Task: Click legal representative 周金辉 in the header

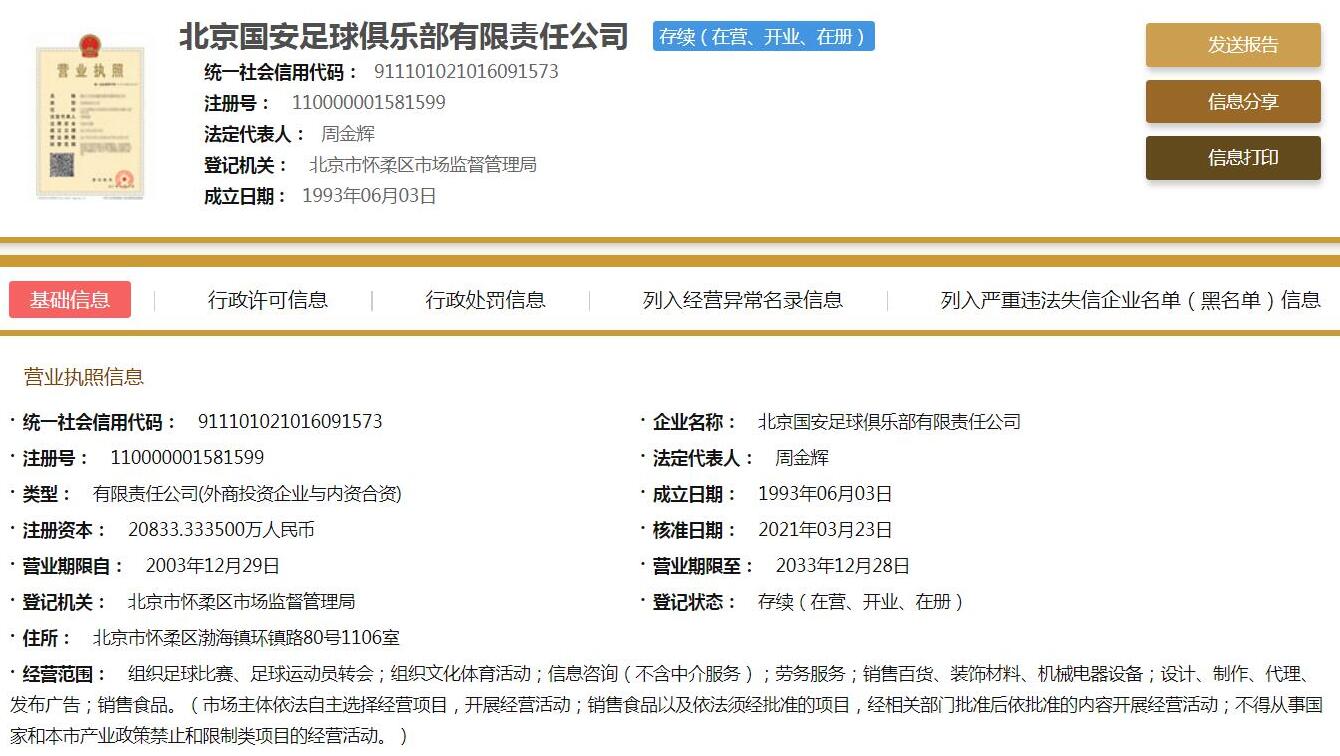Action: pyautogui.click(x=347, y=134)
